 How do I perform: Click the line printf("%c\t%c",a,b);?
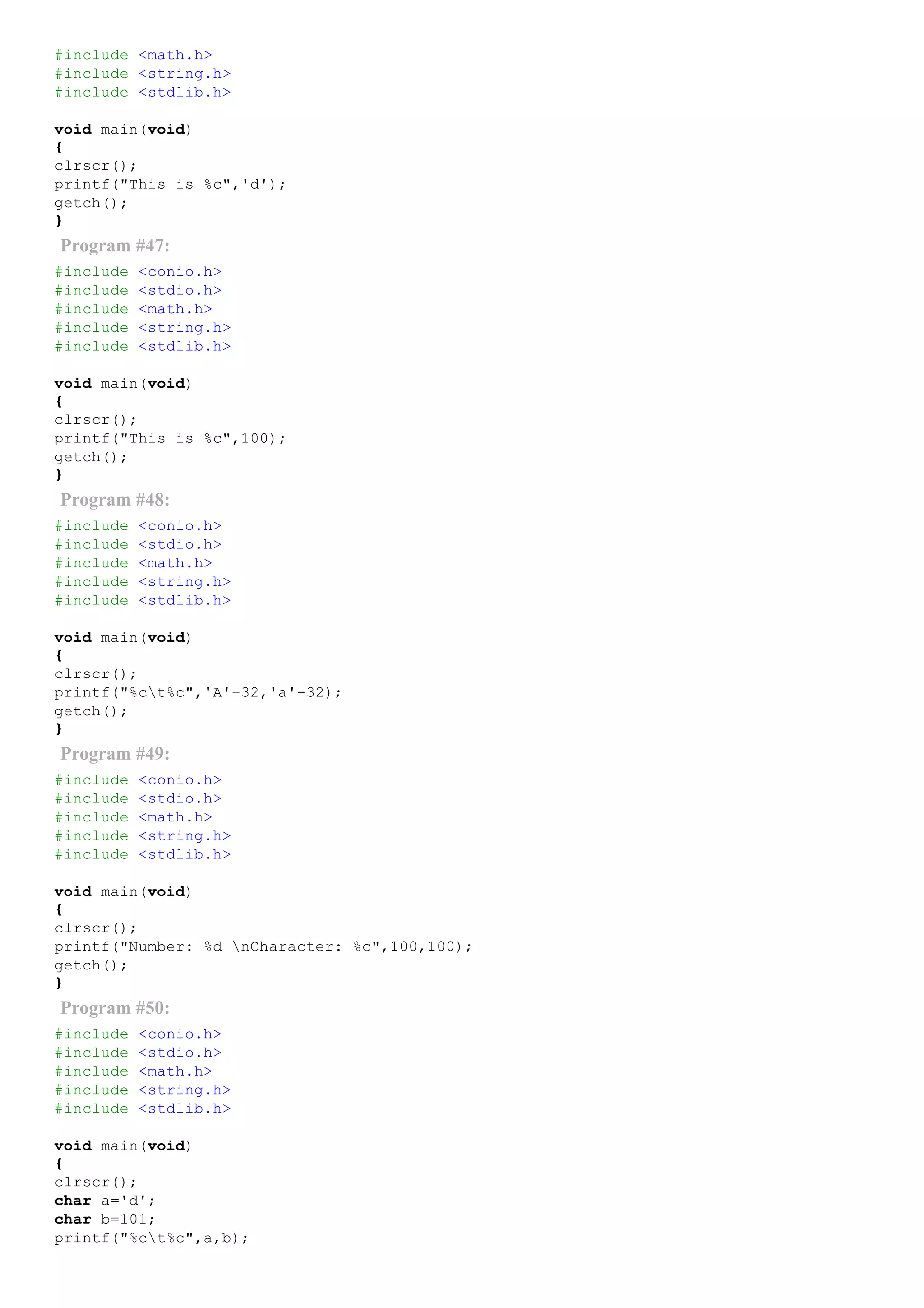[152, 1238]
